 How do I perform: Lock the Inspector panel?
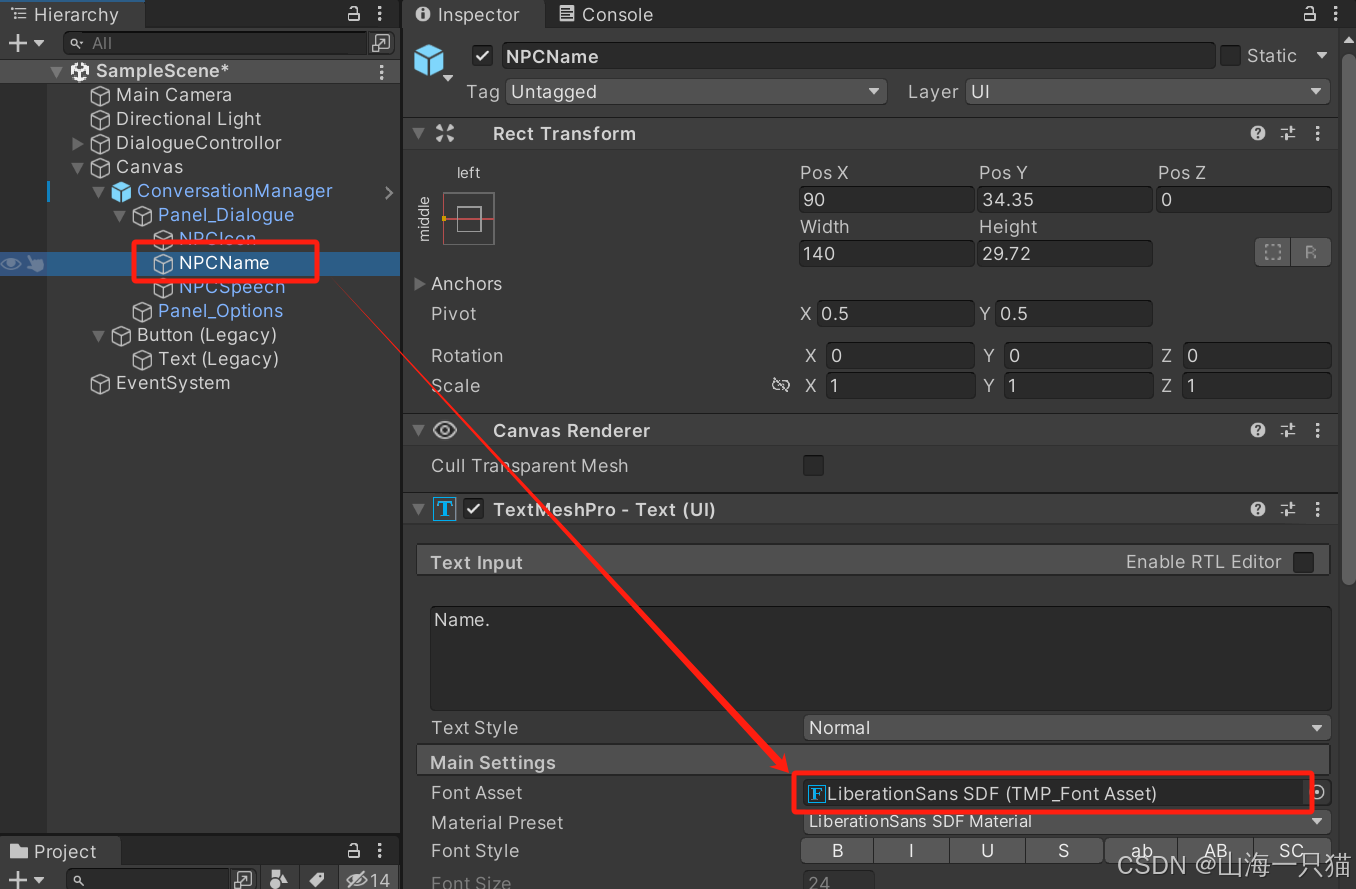1310,14
